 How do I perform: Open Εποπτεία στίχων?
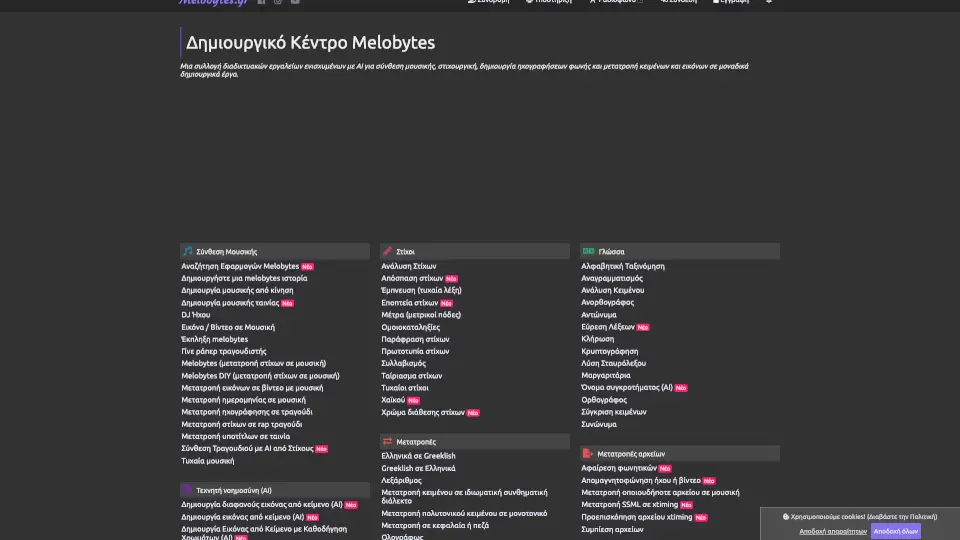[410, 303]
